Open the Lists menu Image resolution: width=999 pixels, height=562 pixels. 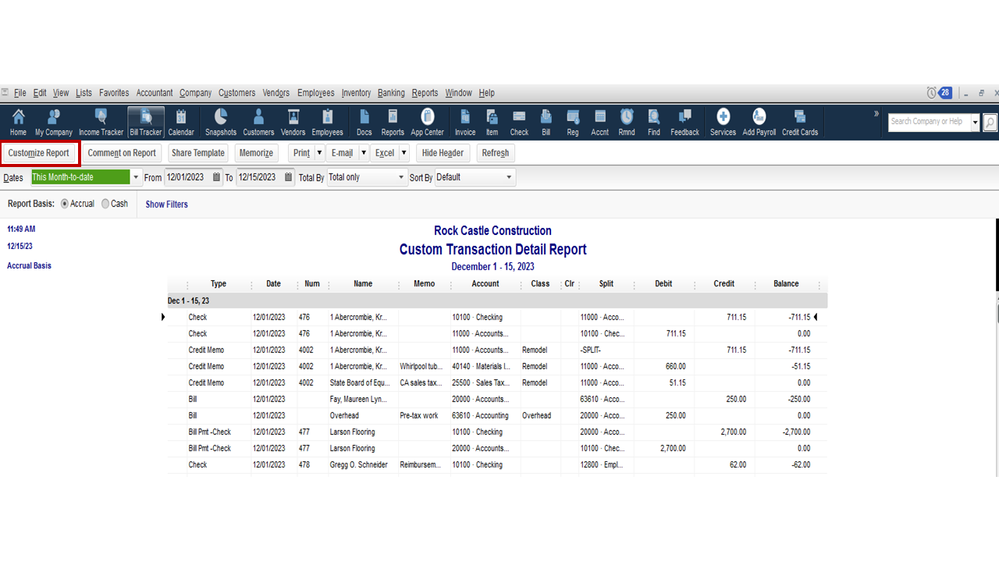tap(83, 93)
